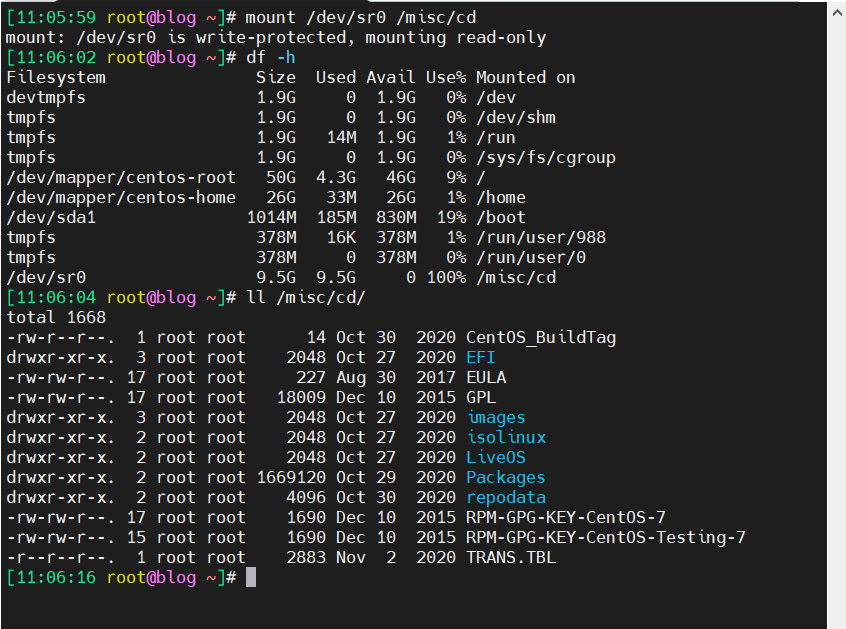Click the /dev/mapper/centos-root filesystem entry
846x629 pixels.
tap(121, 177)
